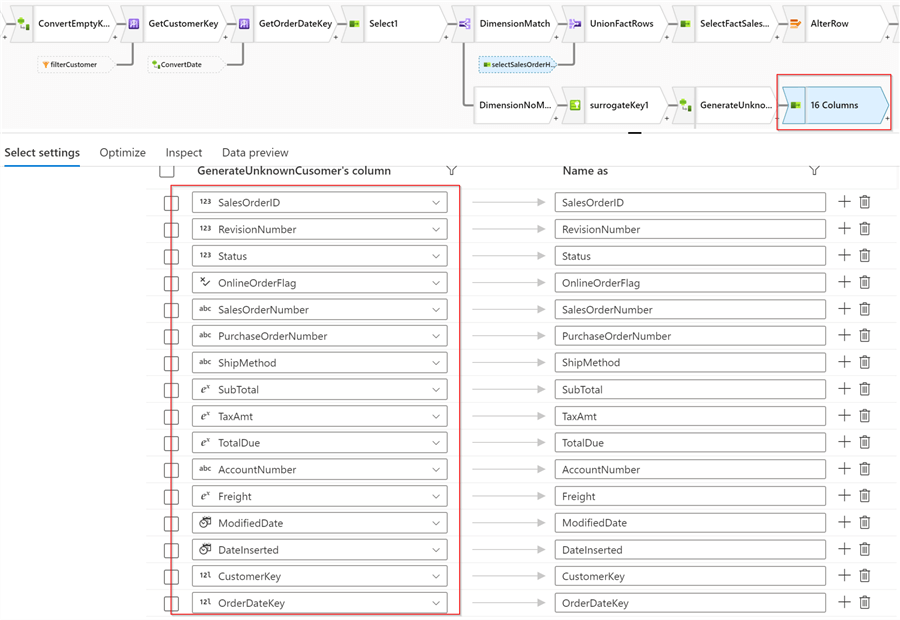Delete the Freight column mapping
The image size is (900, 620).
point(864,495)
